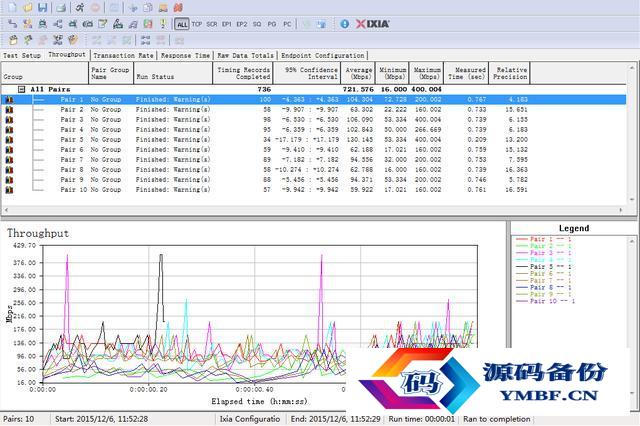Click the Minimum (Mbps) column header
The image size is (640, 426).
[392, 73]
